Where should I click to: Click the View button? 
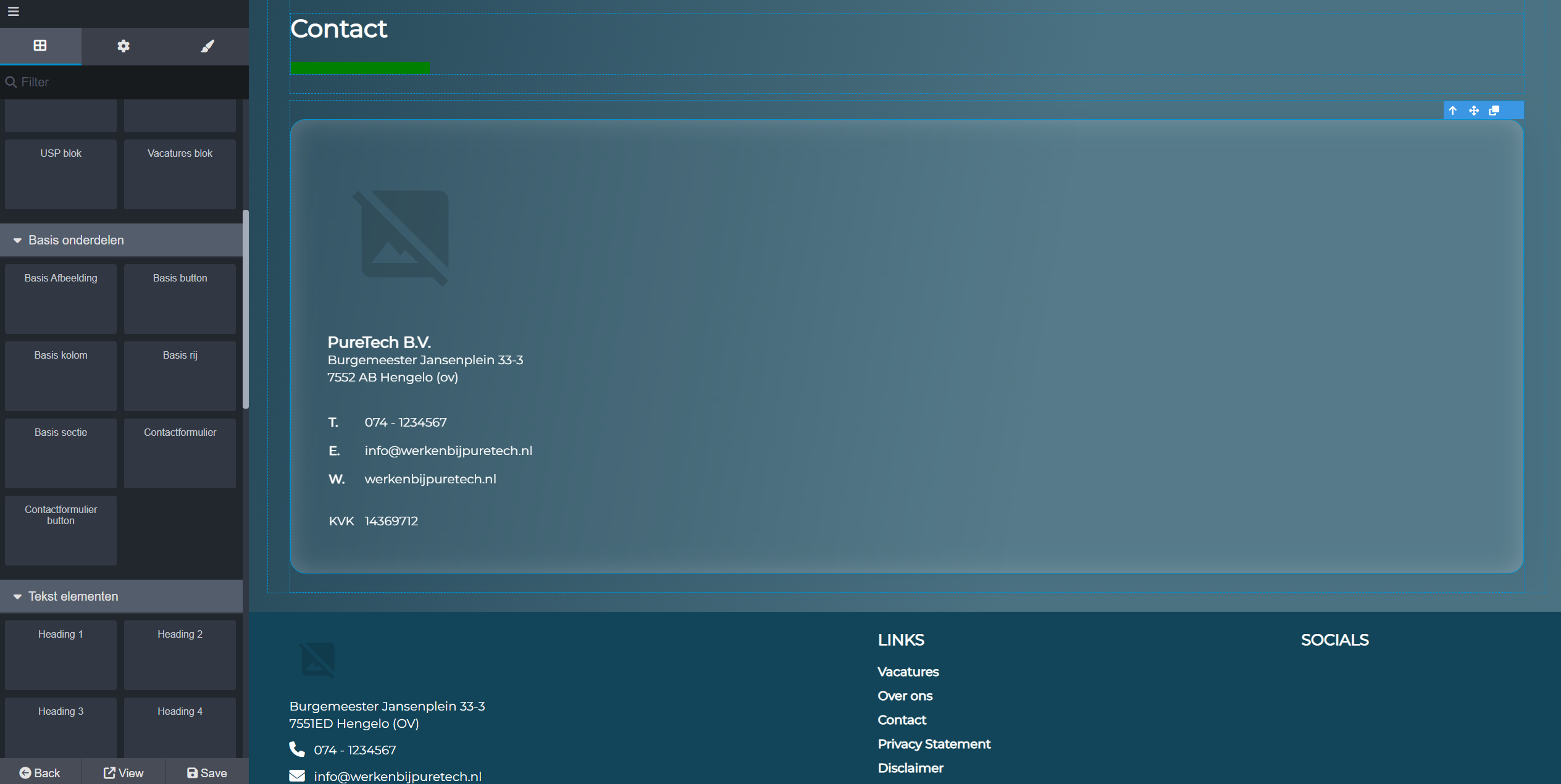pyautogui.click(x=123, y=773)
